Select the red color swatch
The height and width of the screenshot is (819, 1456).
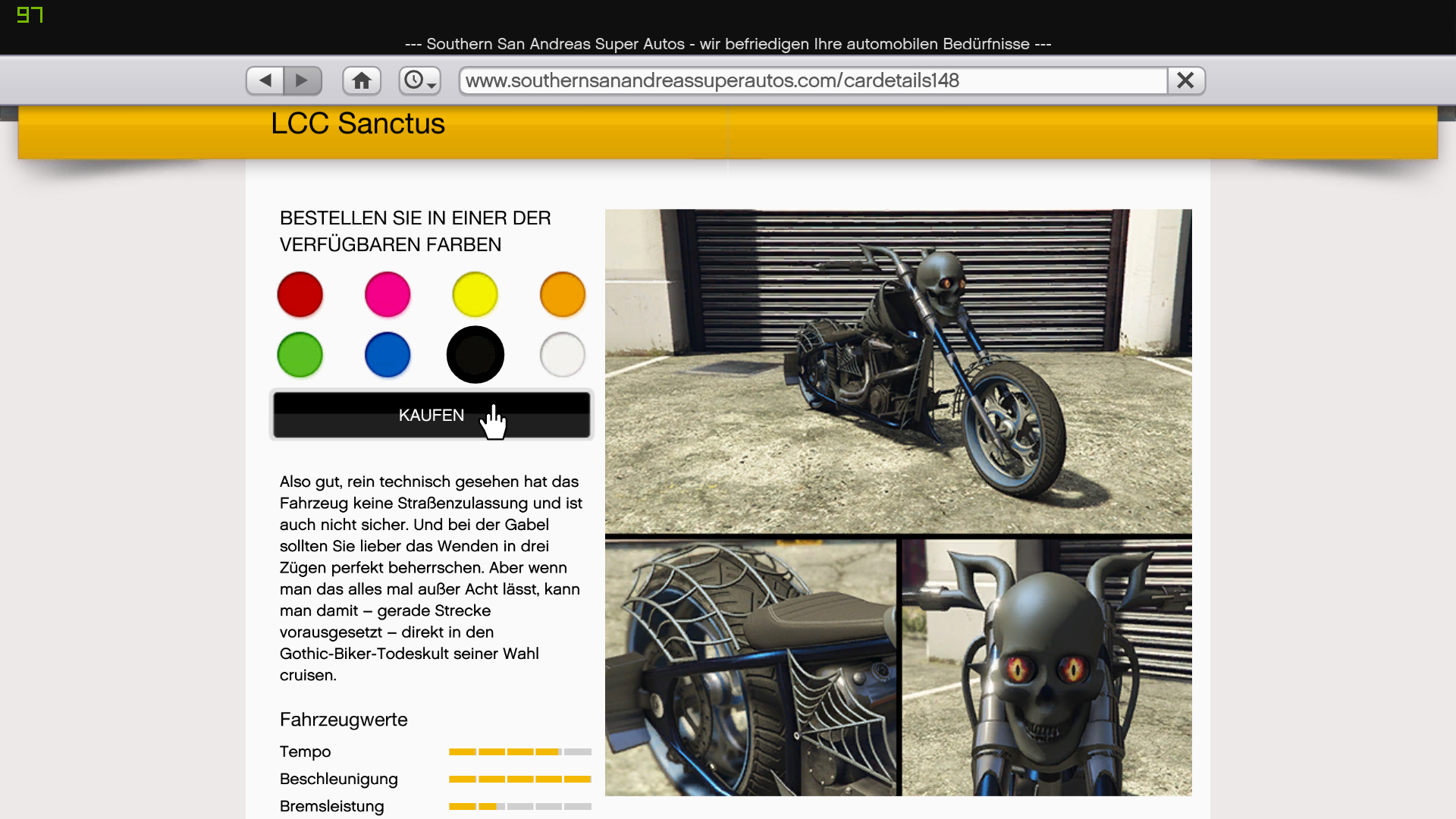tap(300, 294)
